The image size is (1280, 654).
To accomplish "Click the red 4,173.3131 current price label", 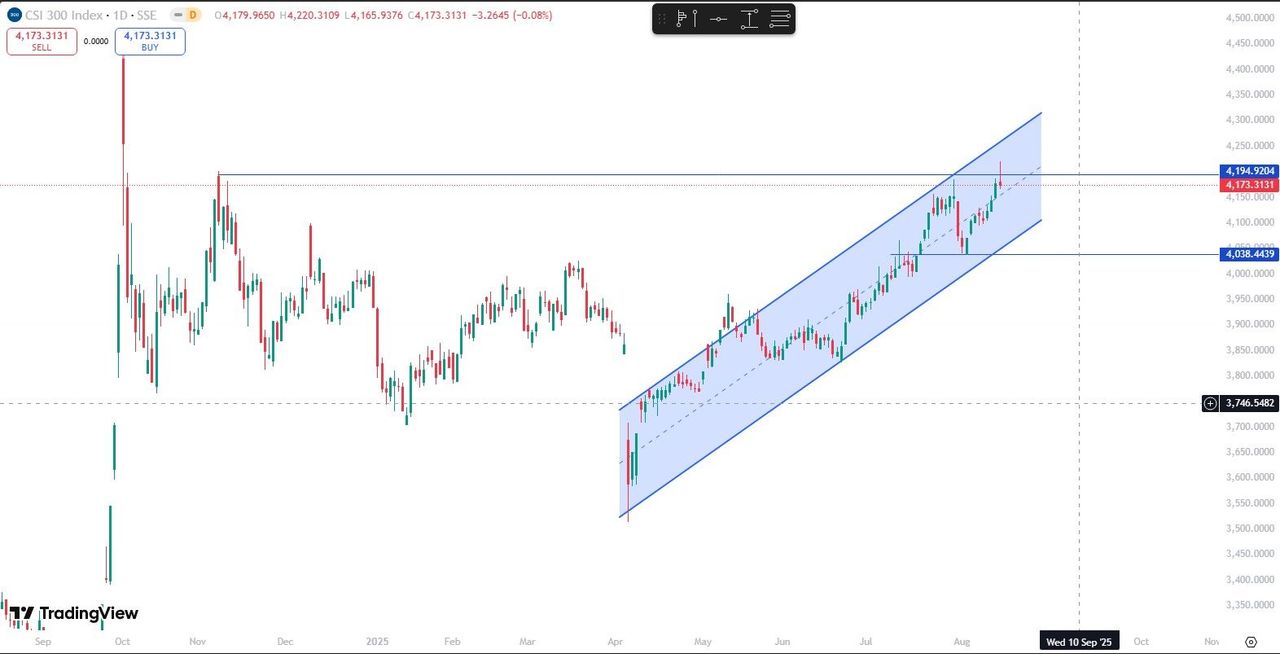I will (1249, 185).
